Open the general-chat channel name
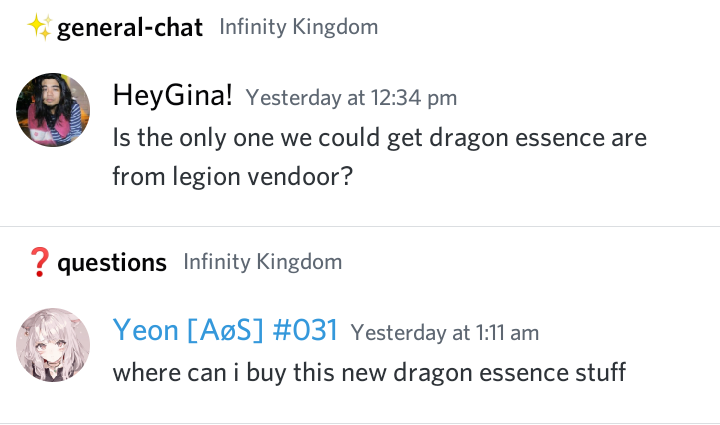720x425 pixels. click(x=131, y=28)
